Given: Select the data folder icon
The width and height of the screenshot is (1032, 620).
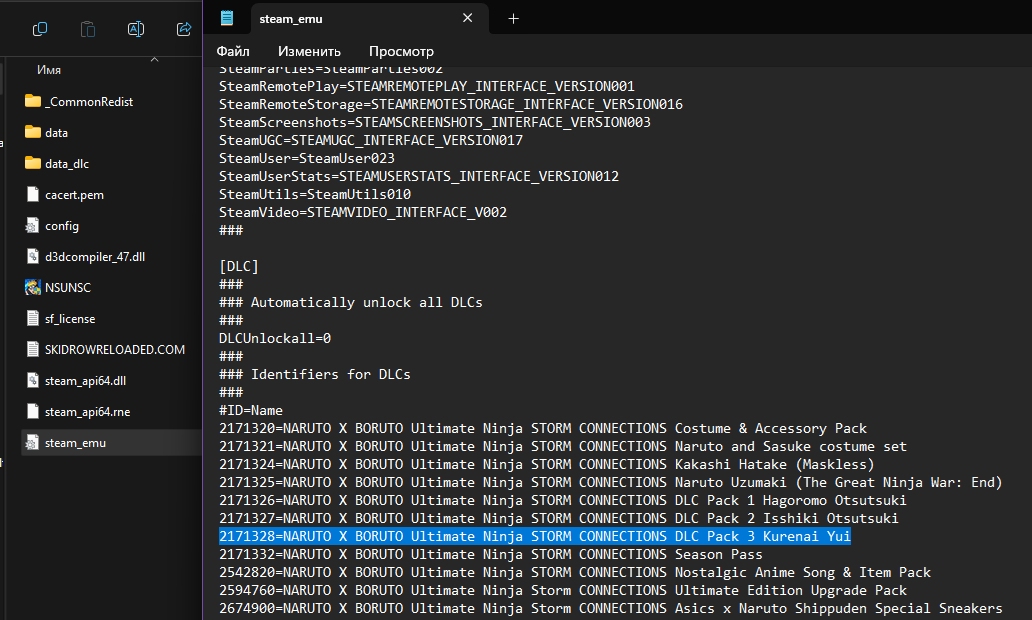Looking at the screenshot, I should point(32,132).
